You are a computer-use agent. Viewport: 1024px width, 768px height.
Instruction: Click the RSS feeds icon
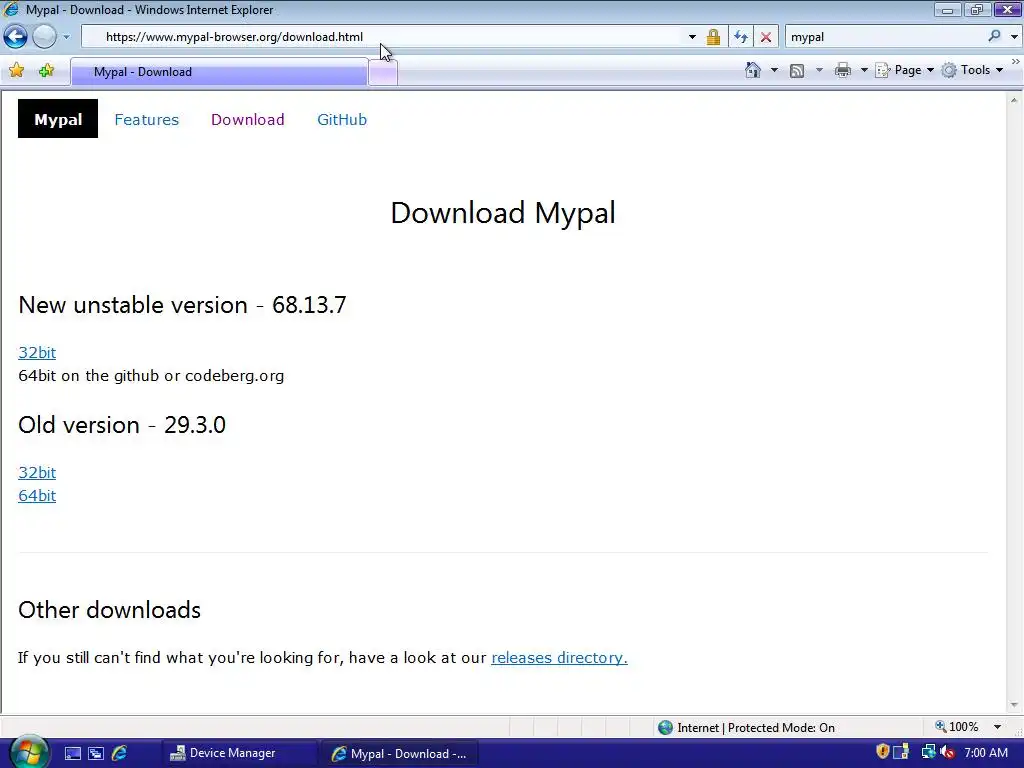(797, 71)
